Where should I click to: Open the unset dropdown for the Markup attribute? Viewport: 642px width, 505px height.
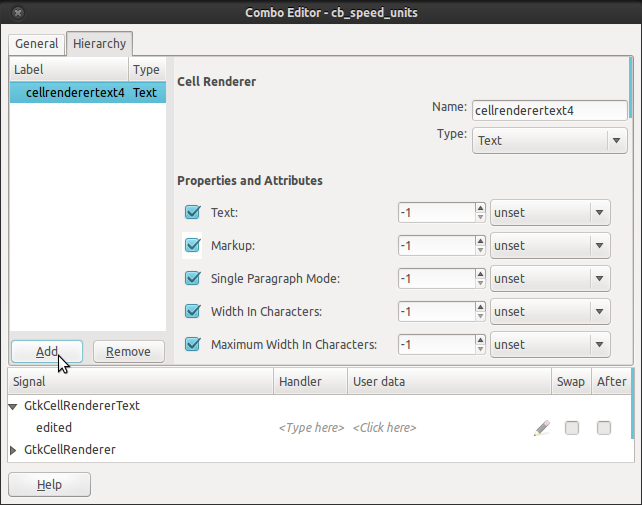click(549, 246)
